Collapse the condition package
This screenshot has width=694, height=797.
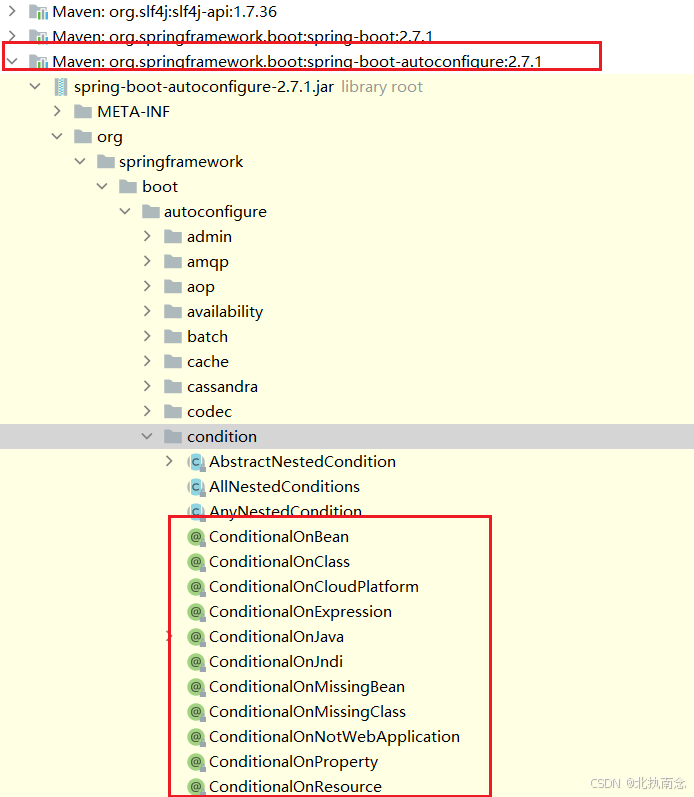click(x=147, y=436)
